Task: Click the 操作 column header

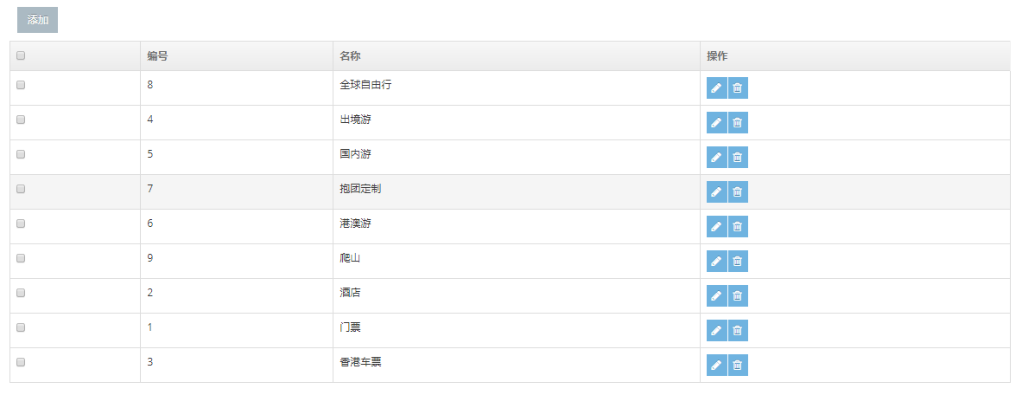Action: (x=718, y=56)
